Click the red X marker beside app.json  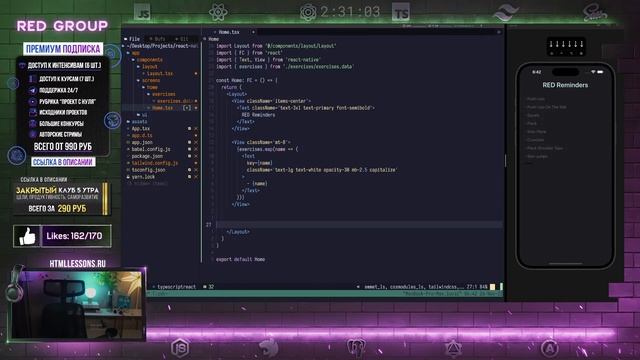coord(196,142)
